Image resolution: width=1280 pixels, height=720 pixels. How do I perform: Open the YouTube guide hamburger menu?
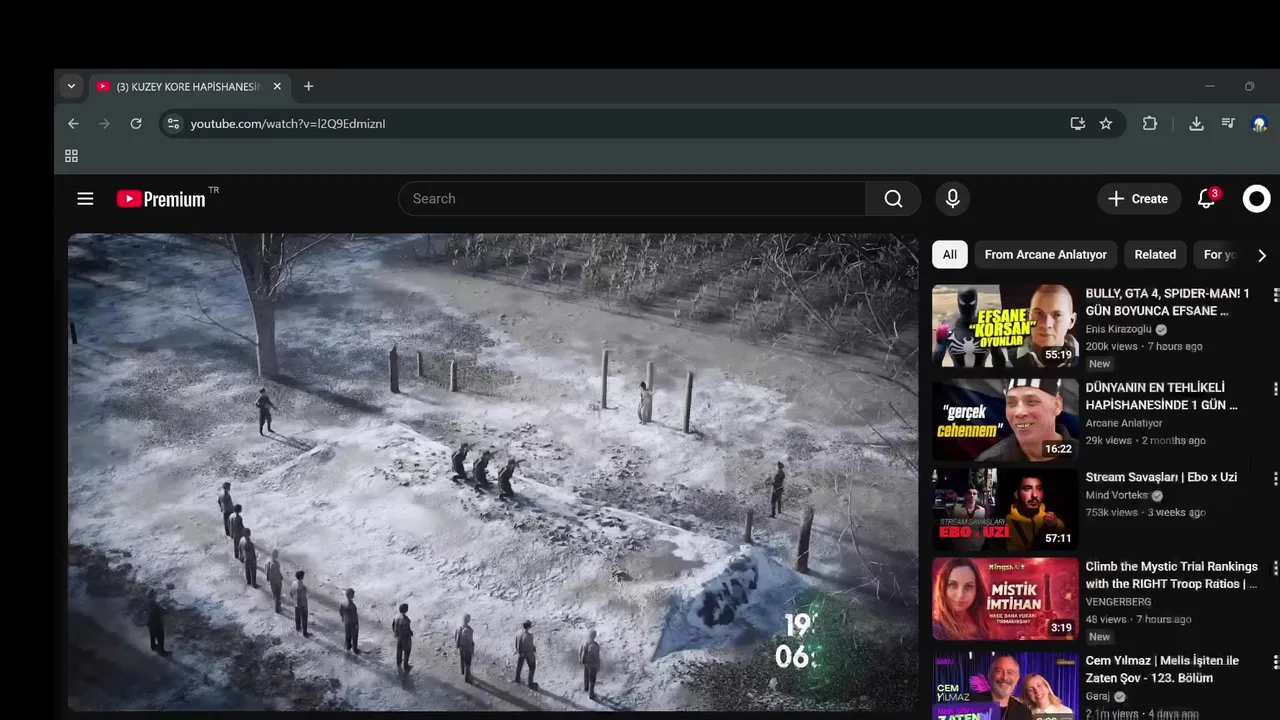click(85, 199)
